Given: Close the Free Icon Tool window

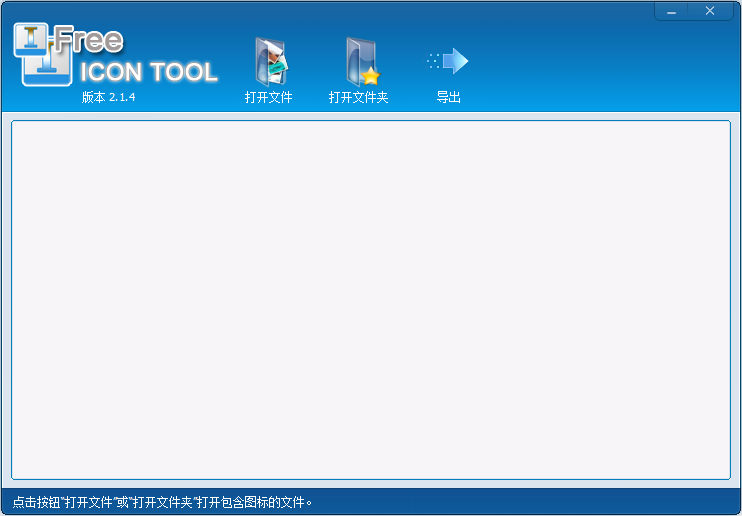Looking at the screenshot, I should pyautogui.click(x=710, y=11).
